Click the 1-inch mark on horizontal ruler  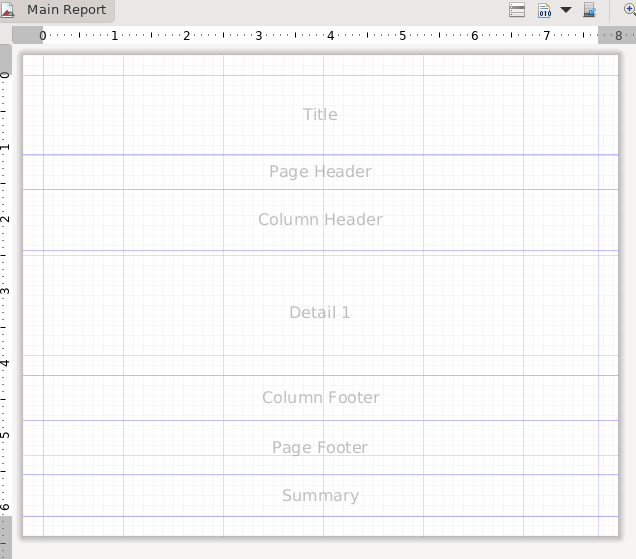click(x=115, y=35)
